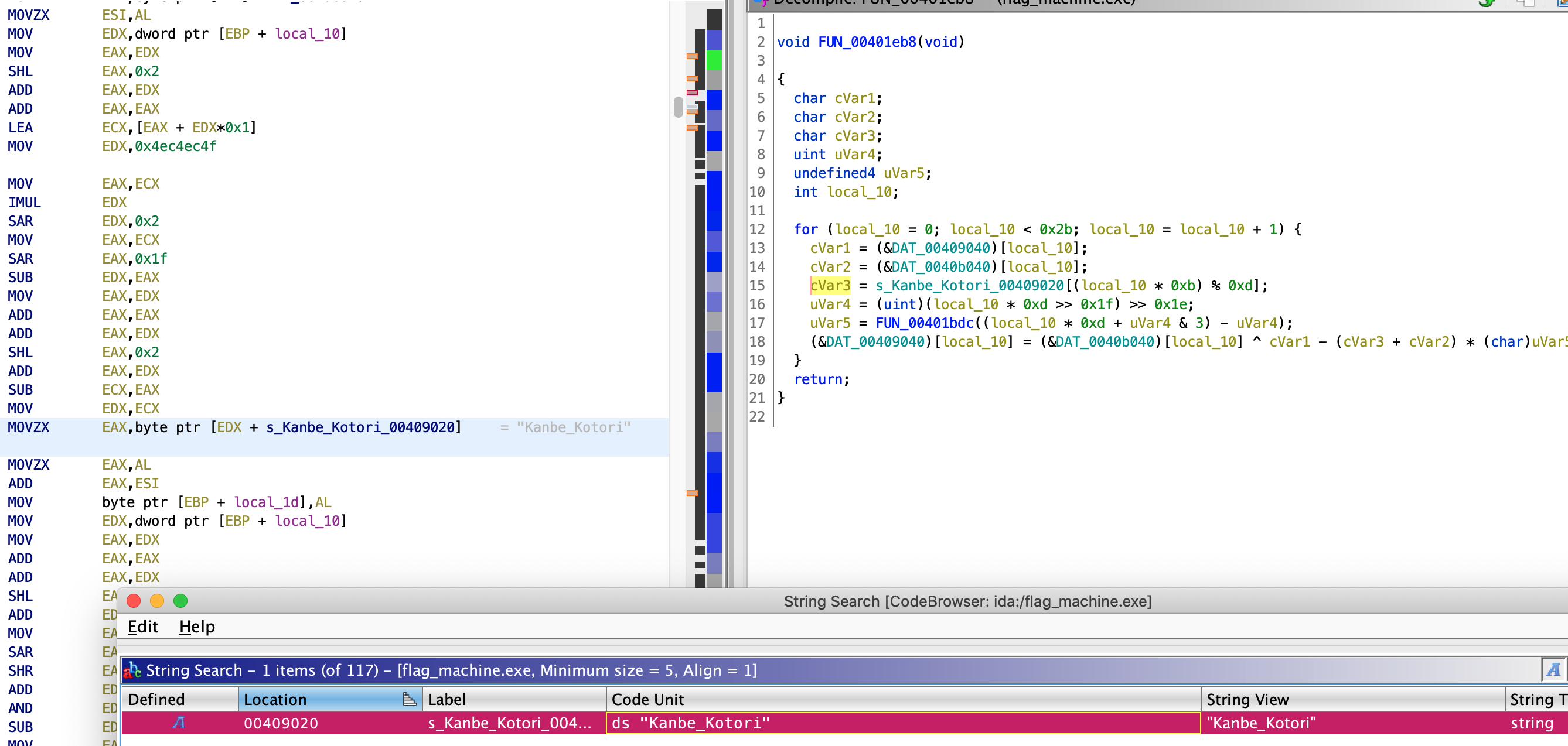The image size is (1568, 746).
Task: Click DAT_00409040 on decompiler line 13
Action: tap(940, 248)
